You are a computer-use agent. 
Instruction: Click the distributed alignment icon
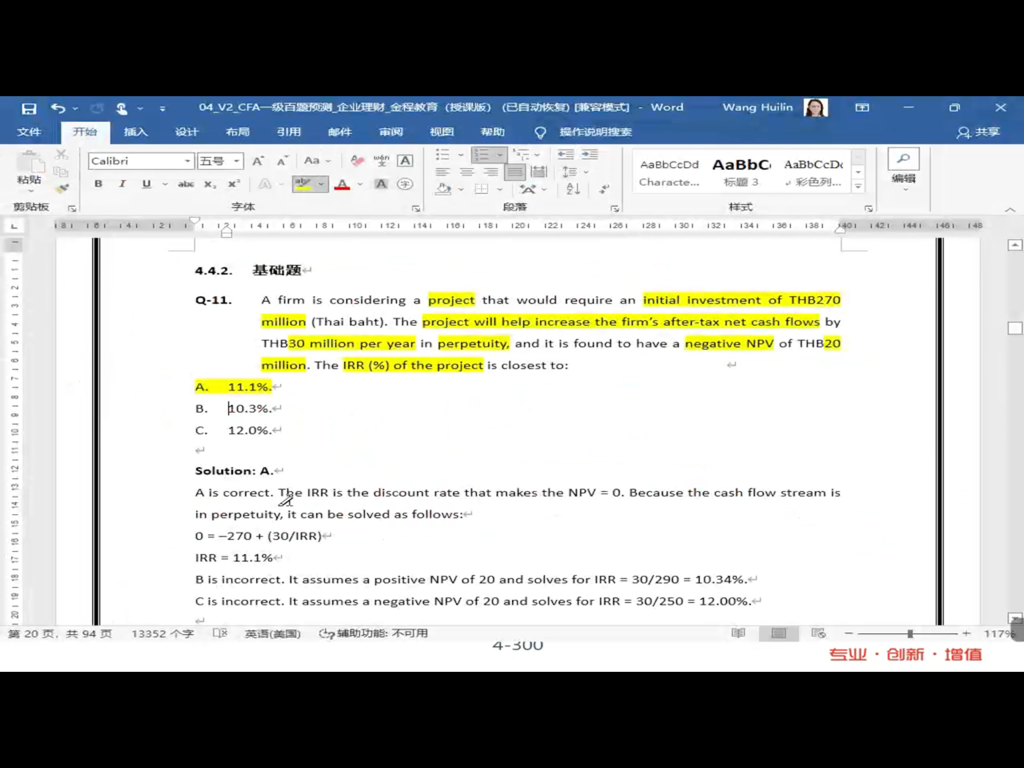click(x=539, y=172)
